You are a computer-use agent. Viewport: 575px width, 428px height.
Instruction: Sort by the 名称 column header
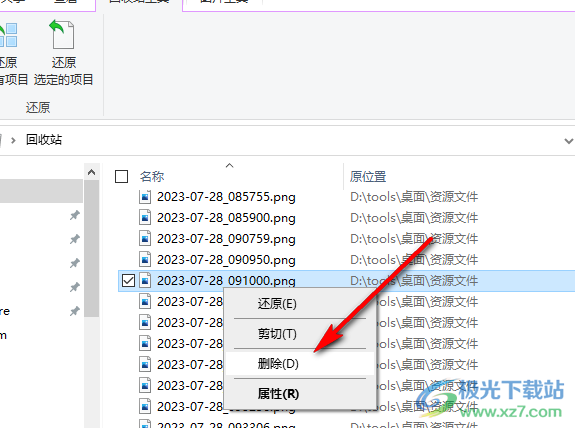(x=152, y=177)
